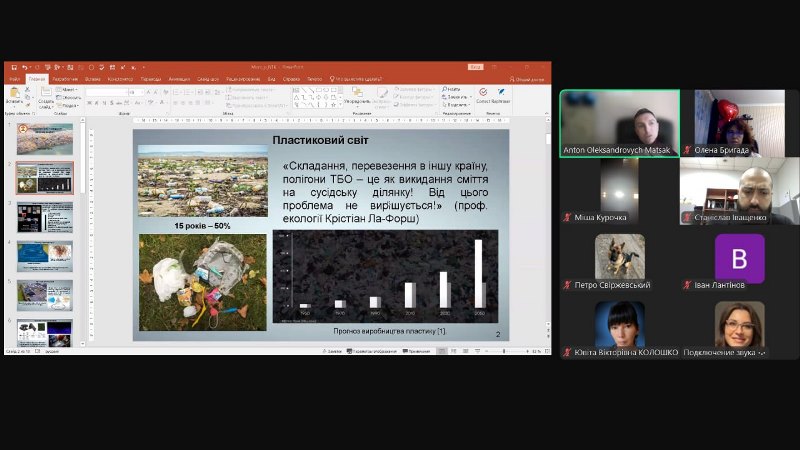Open the font size dropdown
800x450 pixels.
pyautogui.click(x=142, y=91)
